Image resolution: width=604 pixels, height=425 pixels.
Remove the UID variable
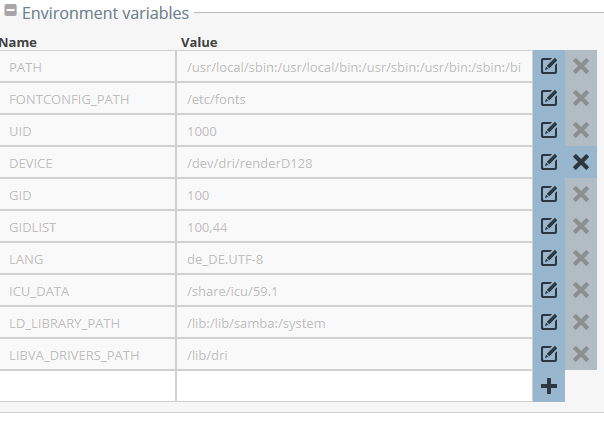(x=581, y=130)
